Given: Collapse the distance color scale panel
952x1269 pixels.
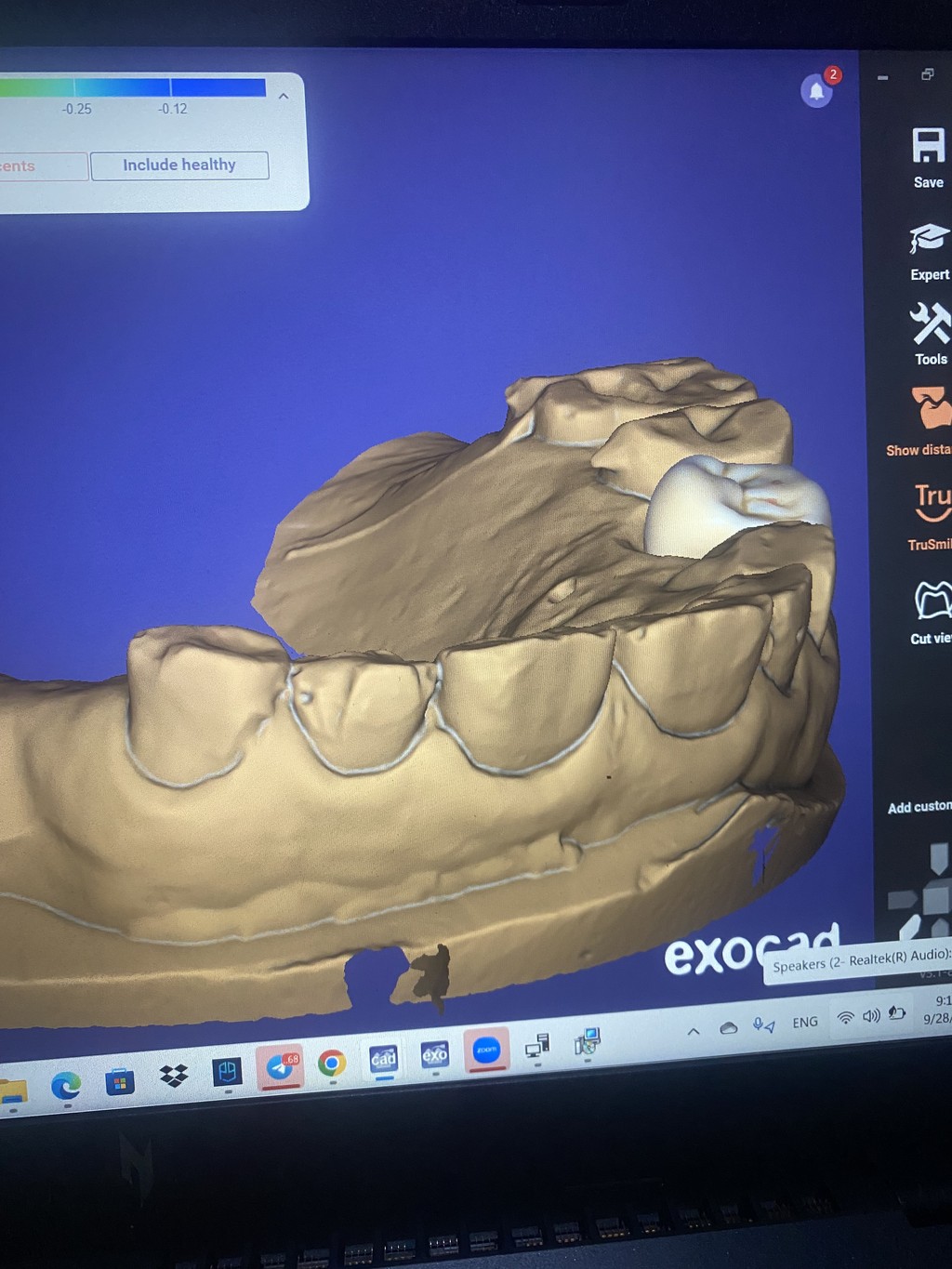Looking at the screenshot, I should click(284, 96).
